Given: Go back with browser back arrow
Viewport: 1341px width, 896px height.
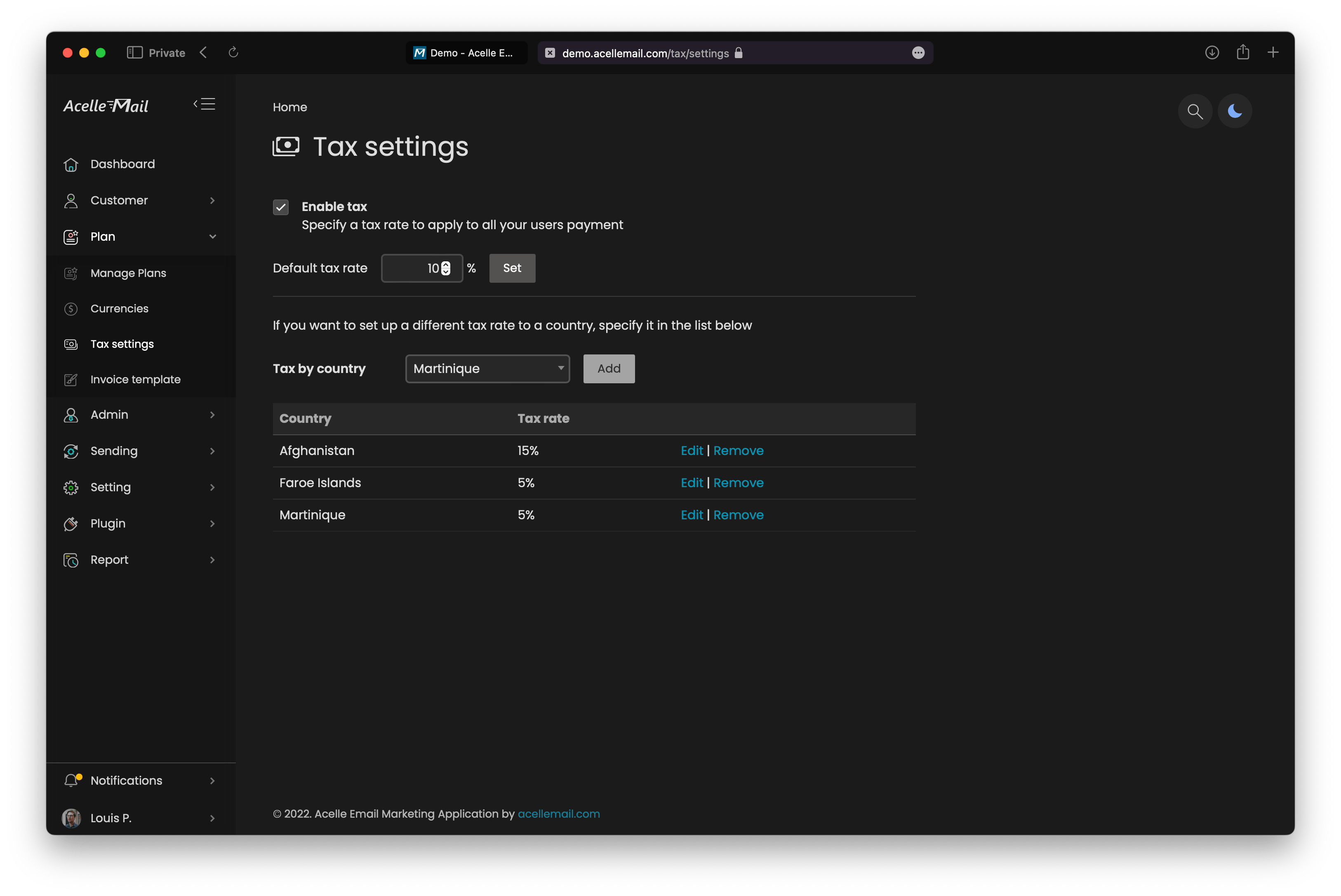Looking at the screenshot, I should [203, 53].
